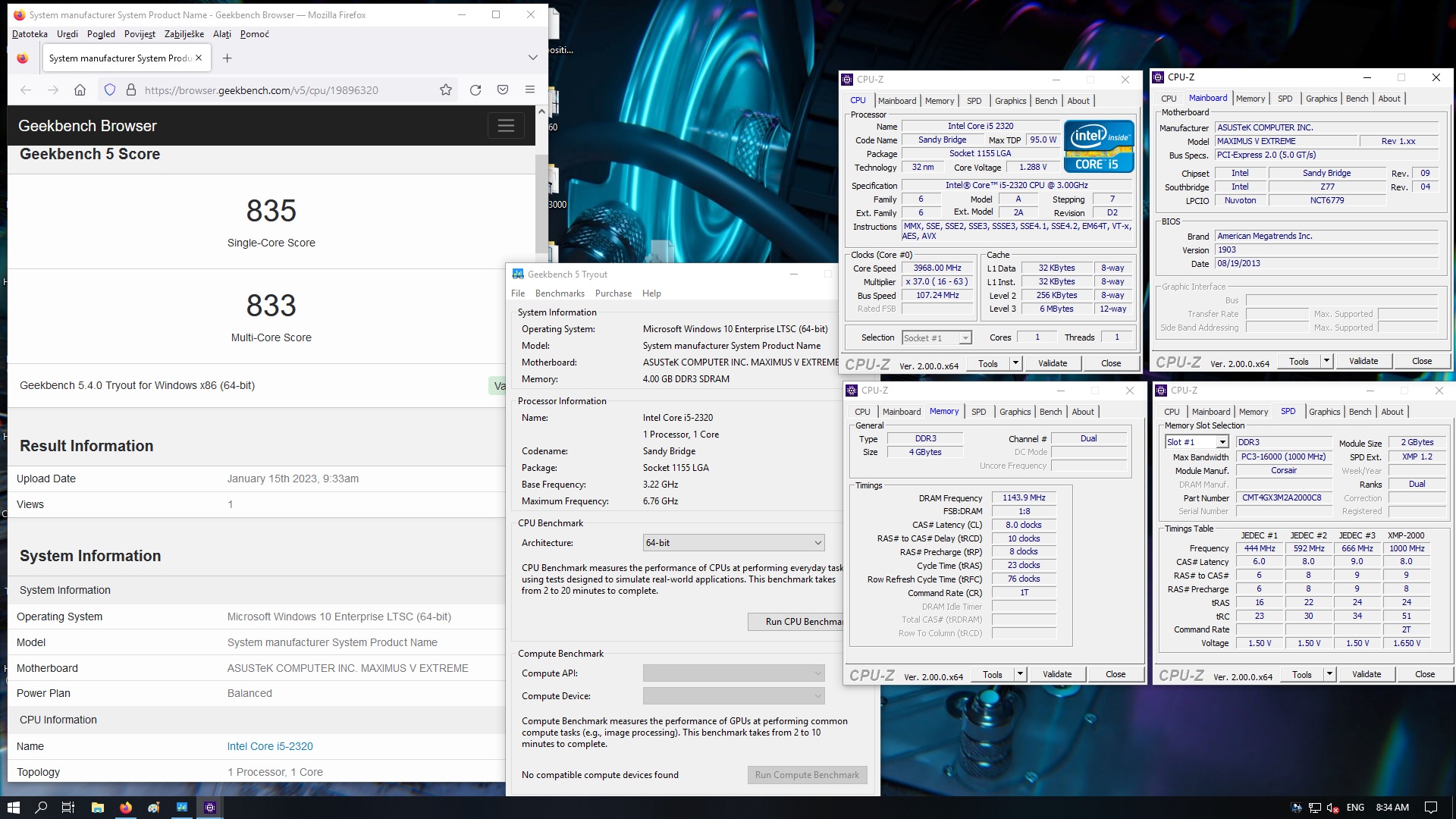The image size is (1456, 819).
Task: Open the notification center icon
Action: click(x=1431, y=808)
